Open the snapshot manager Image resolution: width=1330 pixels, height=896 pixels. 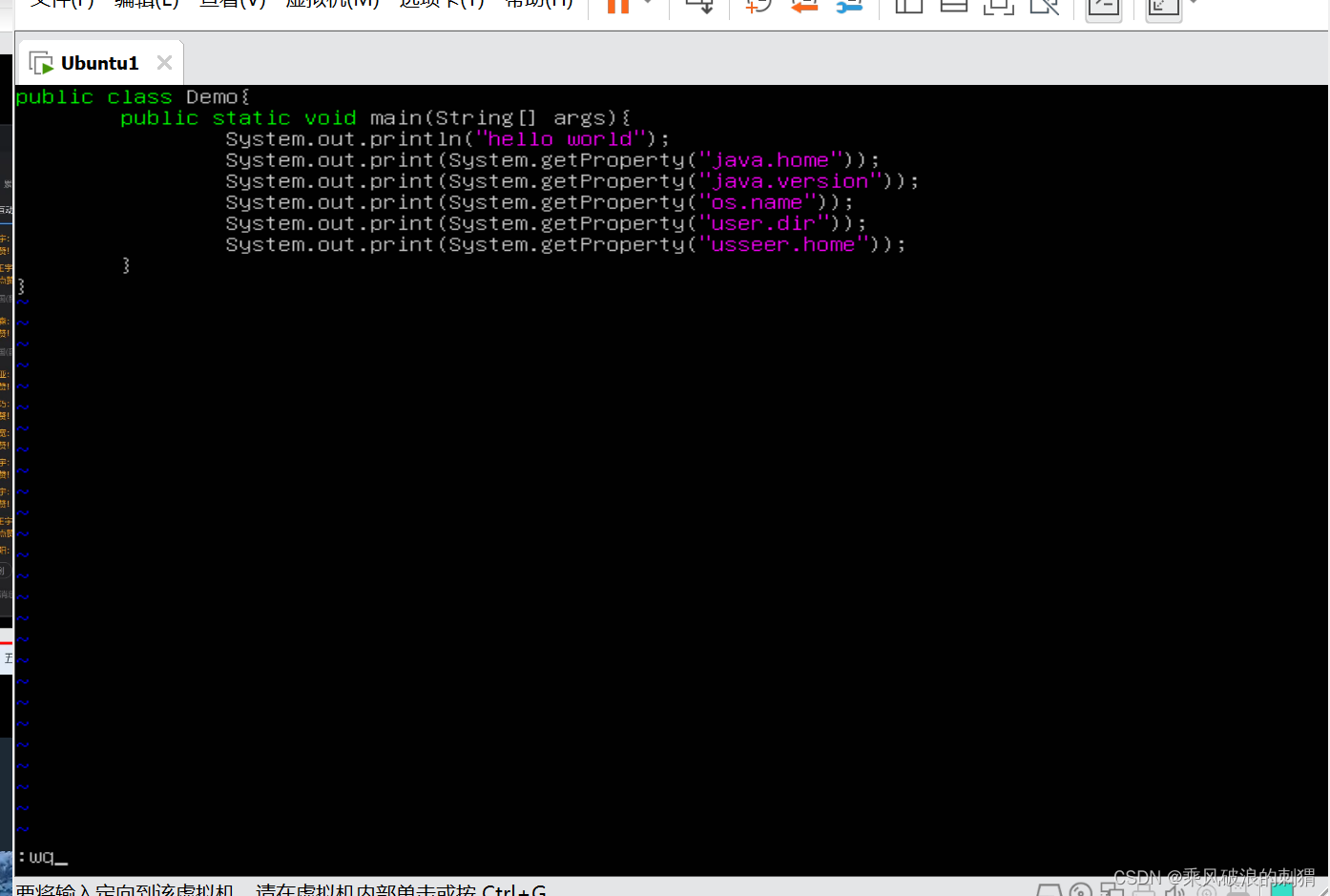848,7
